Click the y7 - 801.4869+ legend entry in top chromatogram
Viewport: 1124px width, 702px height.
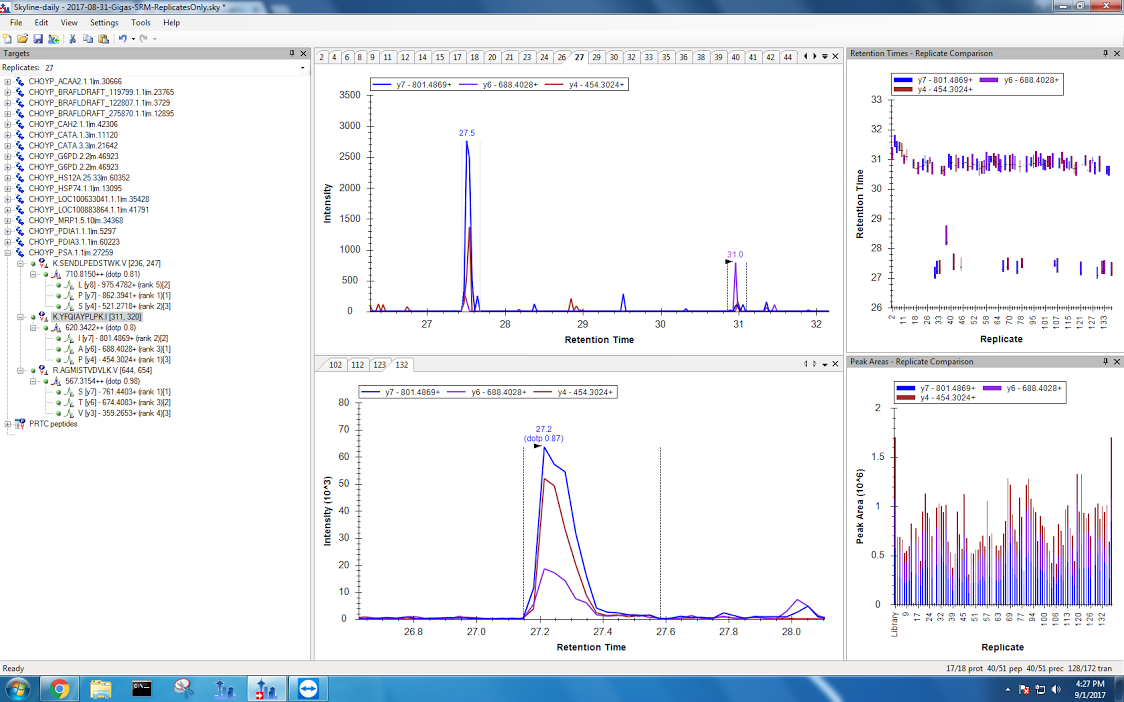[410, 85]
